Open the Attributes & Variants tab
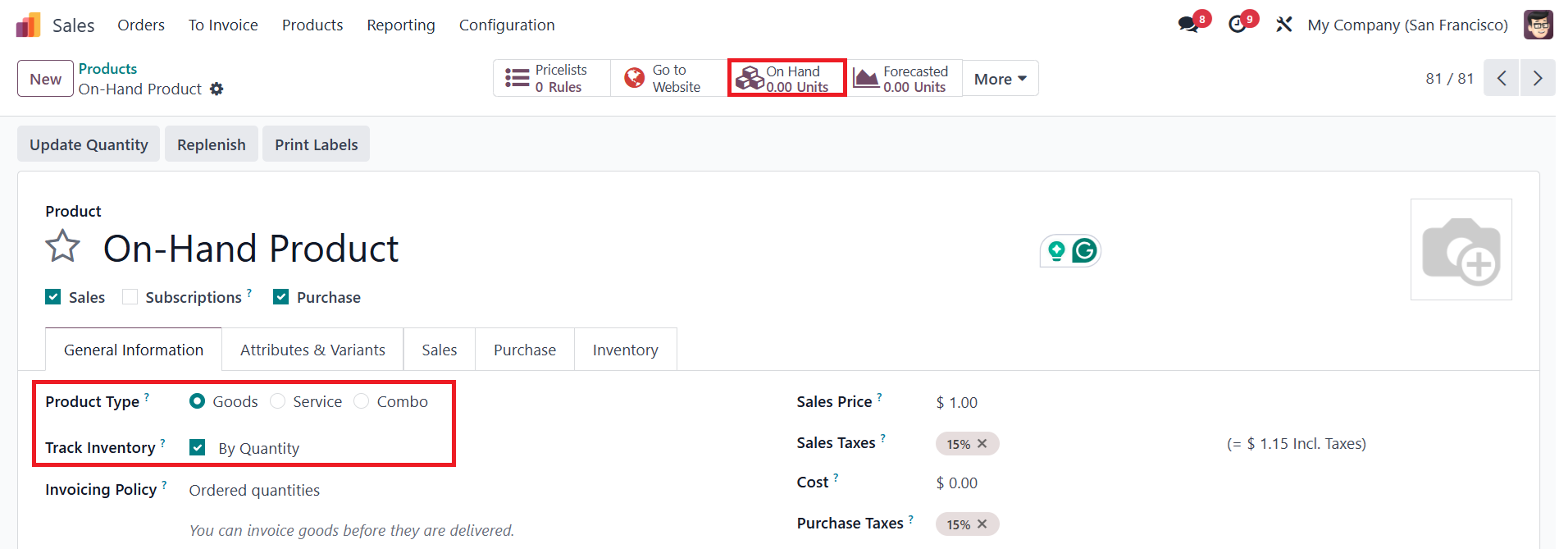 click(312, 350)
